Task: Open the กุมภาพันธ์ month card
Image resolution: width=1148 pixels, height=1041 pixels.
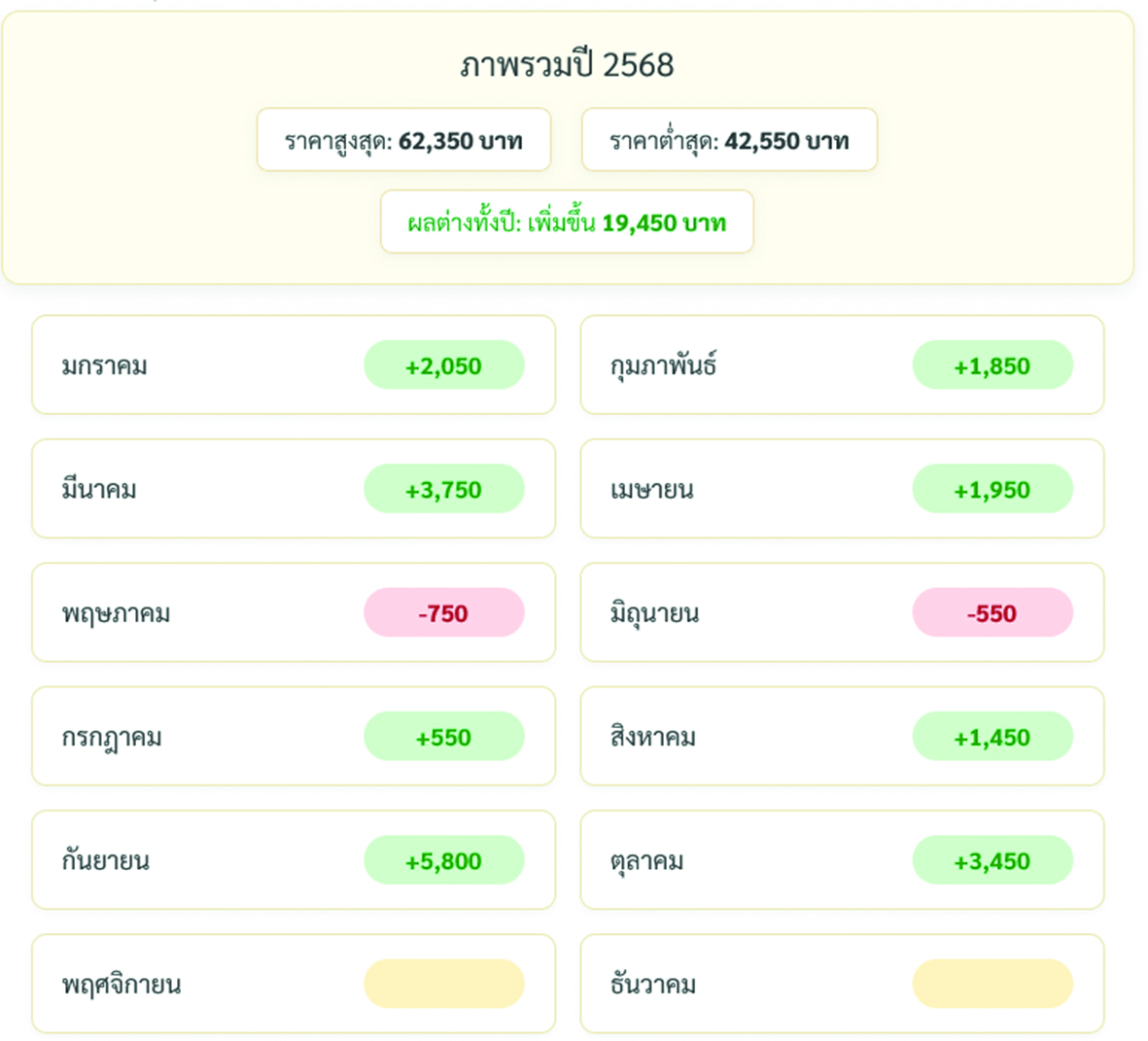Action: [x=842, y=364]
